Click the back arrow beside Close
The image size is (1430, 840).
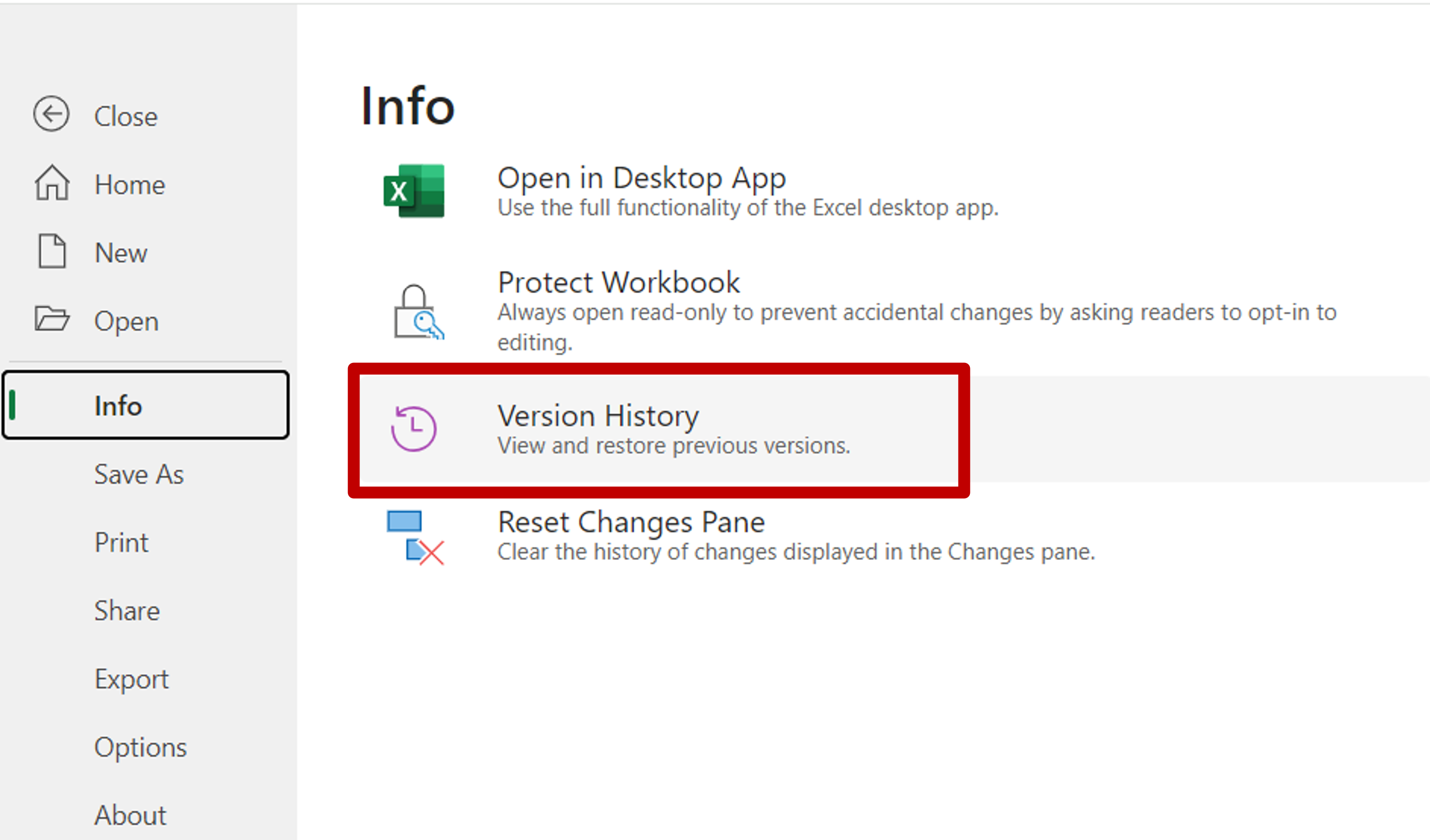point(52,114)
